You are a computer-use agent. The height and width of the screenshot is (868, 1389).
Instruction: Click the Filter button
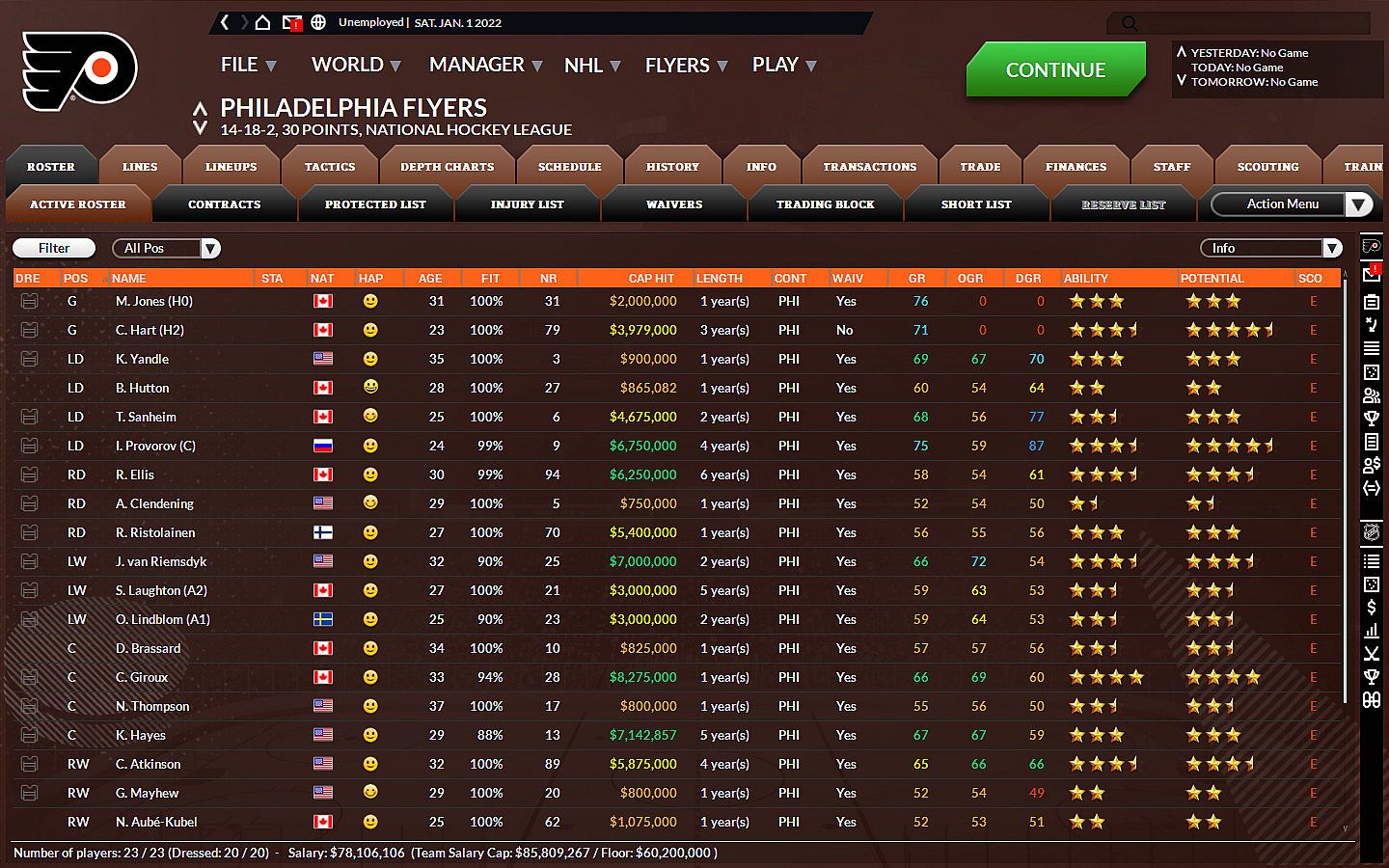[x=54, y=248]
